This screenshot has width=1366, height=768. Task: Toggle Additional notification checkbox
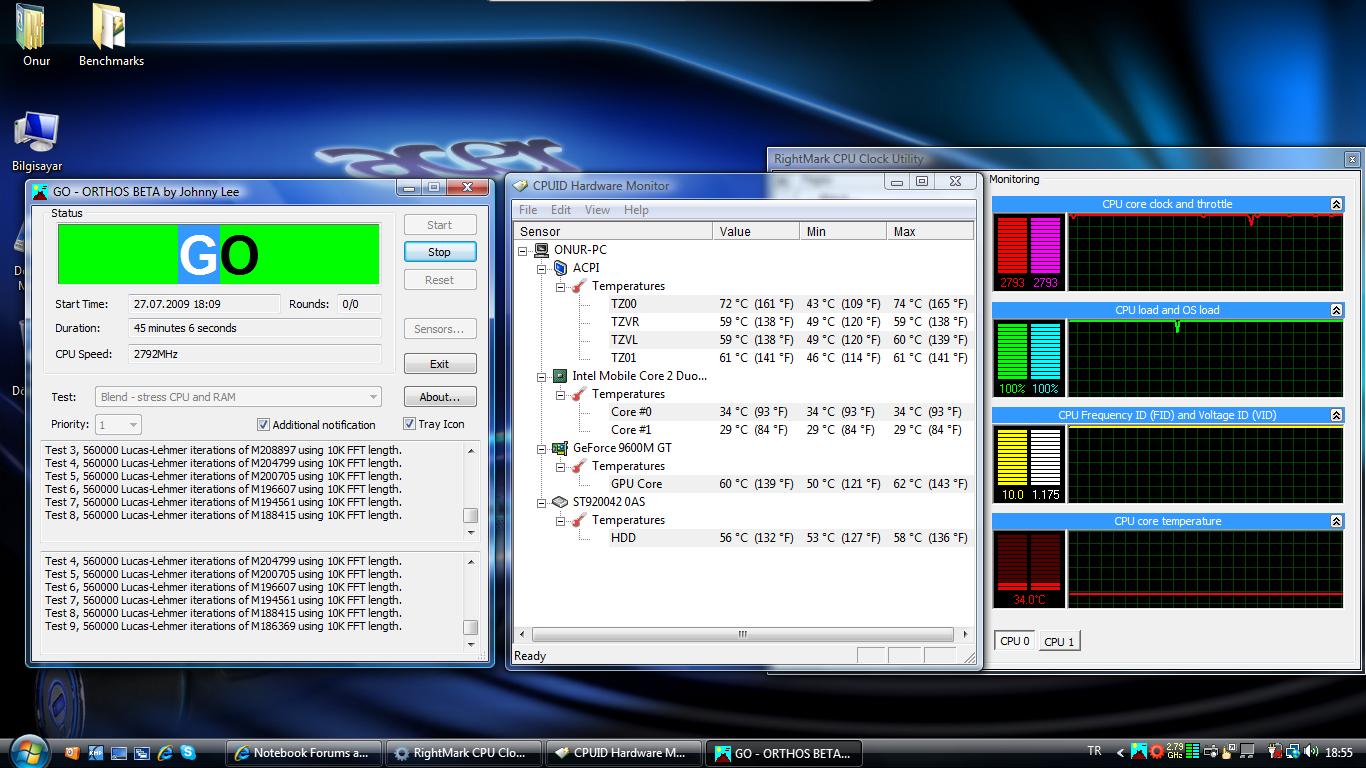tap(263, 424)
